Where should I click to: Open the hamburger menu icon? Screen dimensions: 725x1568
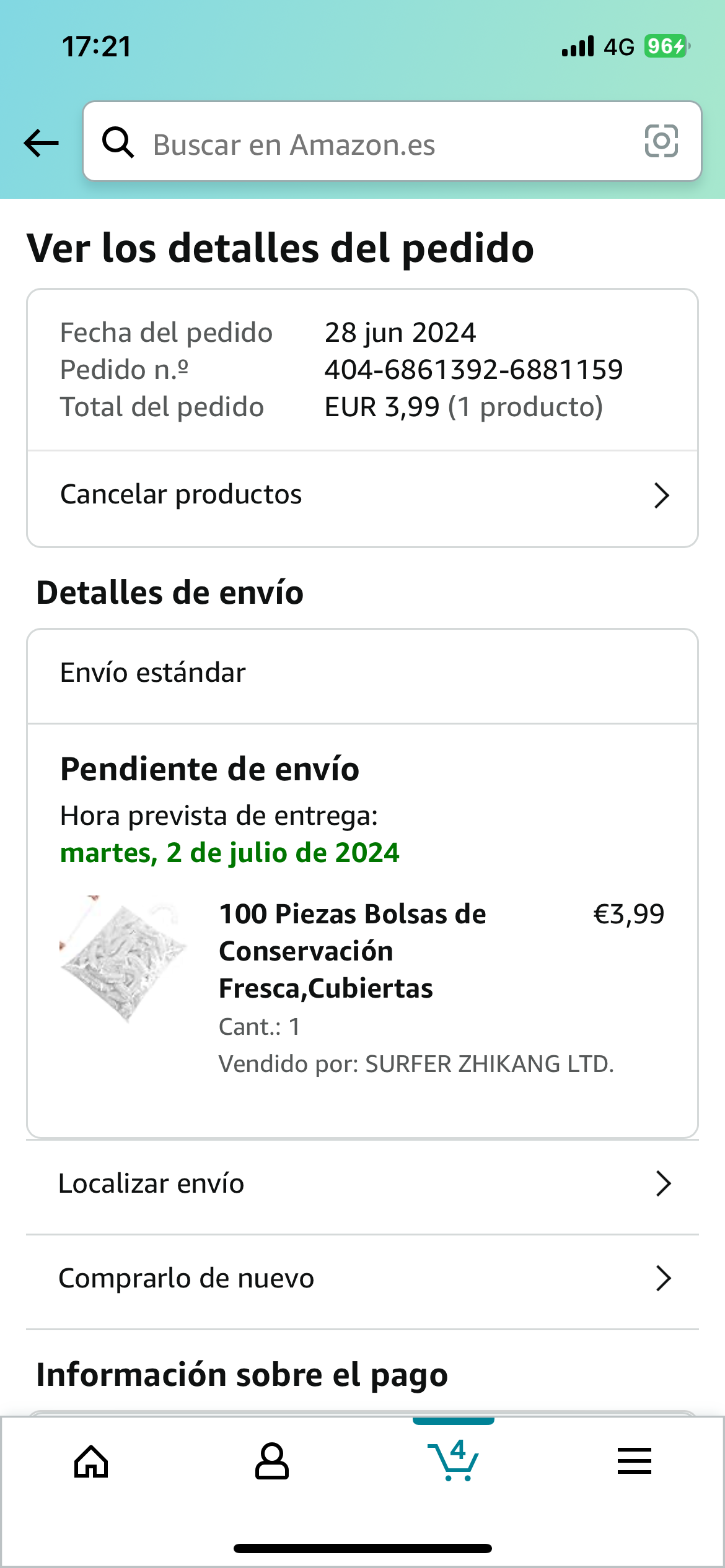[634, 1461]
